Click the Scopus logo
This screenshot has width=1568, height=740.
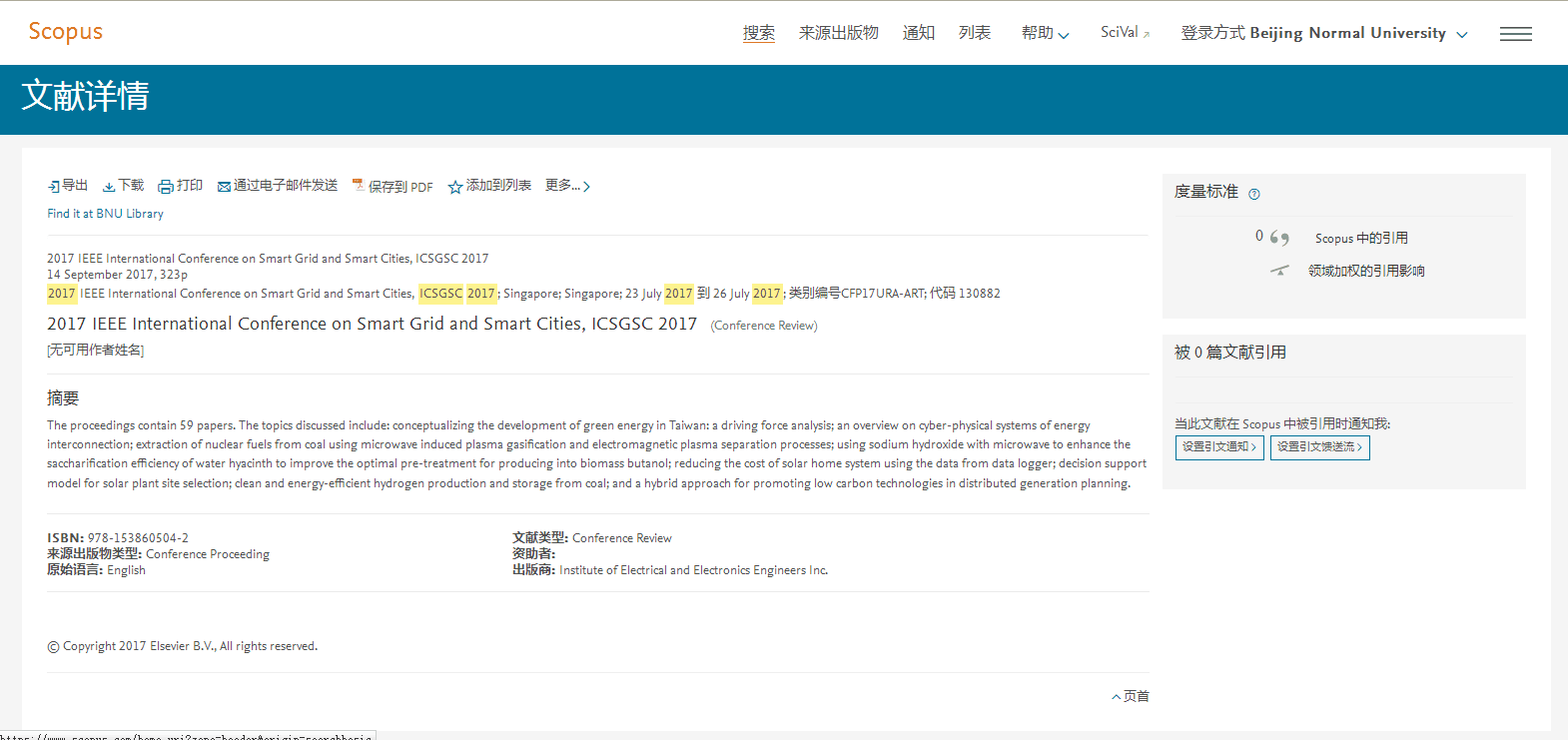tap(65, 32)
